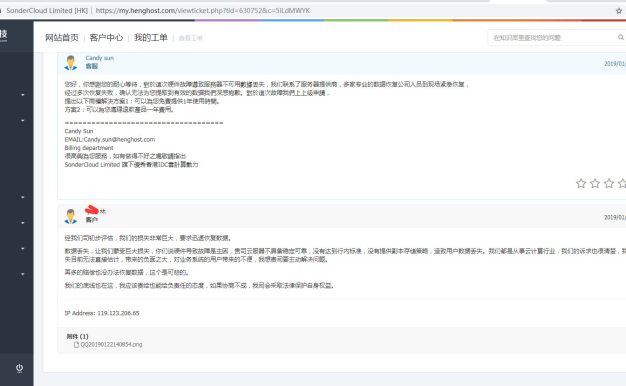Click the search magnifier icon
626x386 pixels.
[621, 37]
